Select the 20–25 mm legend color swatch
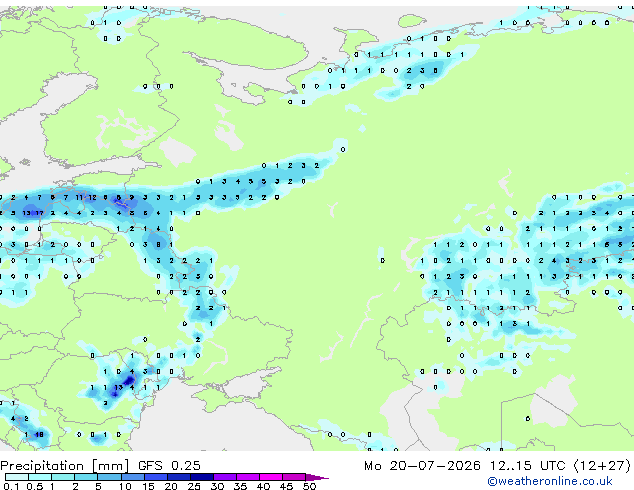Image resolution: width=634 pixels, height=490 pixels. pos(179,477)
